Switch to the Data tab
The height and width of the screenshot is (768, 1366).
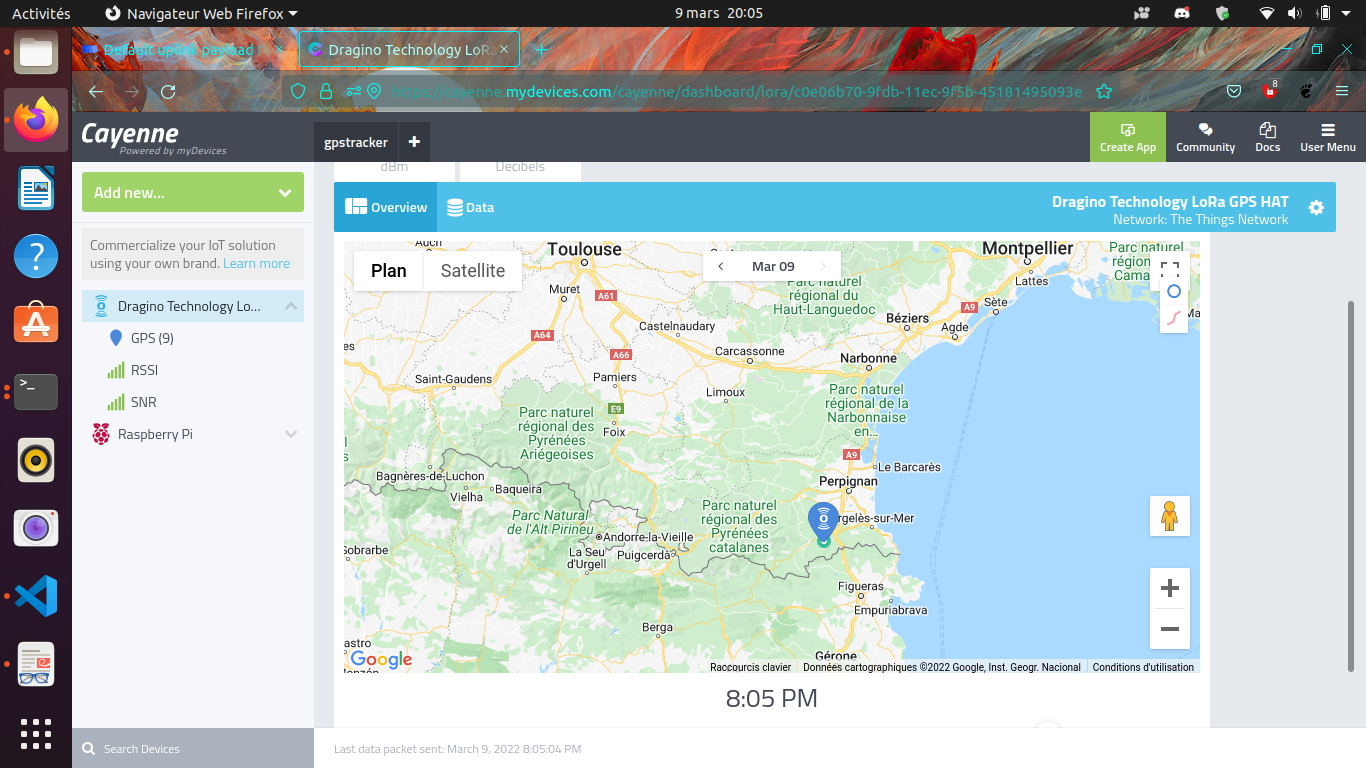(x=470, y=207)
